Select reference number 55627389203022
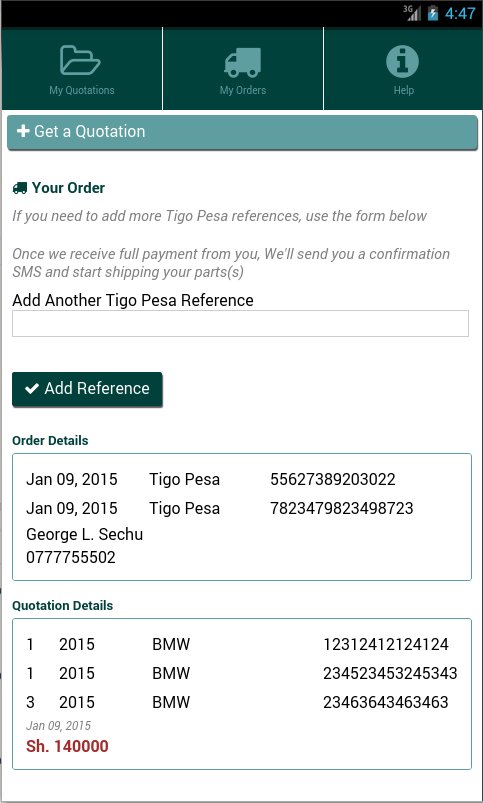Screen dimensions: 483x803 tap(333, 479)
